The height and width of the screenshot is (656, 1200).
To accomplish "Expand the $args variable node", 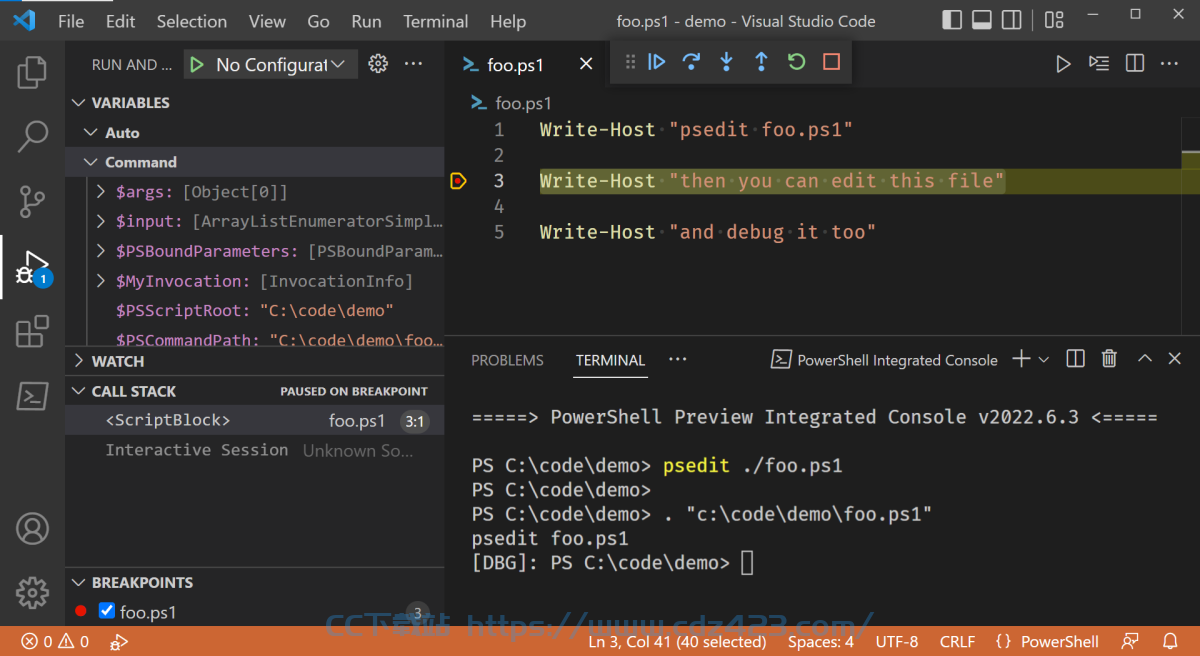I will pos(101,191).
